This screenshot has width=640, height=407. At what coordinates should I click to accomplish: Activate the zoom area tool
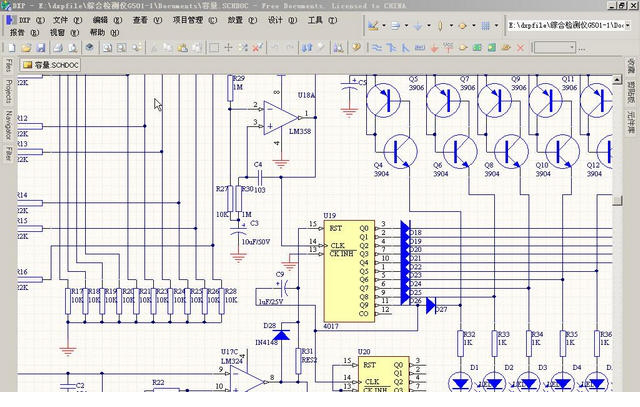click(122, 48)
